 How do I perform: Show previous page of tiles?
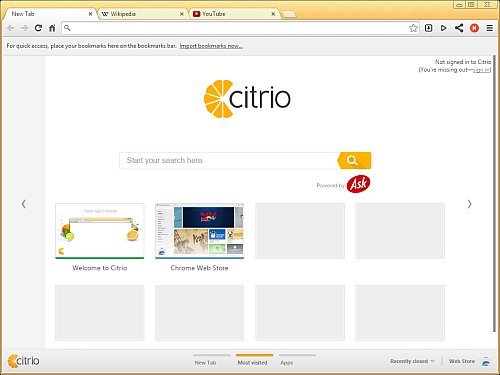pos(24,204)
